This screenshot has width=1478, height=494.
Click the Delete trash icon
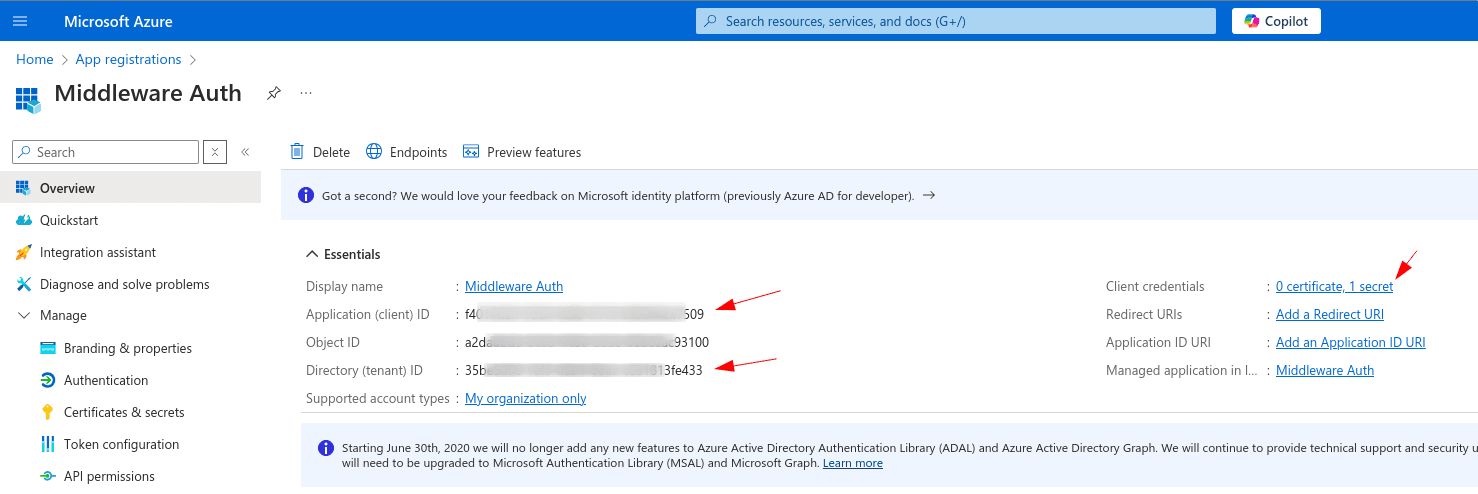click(x=297, y=152)
